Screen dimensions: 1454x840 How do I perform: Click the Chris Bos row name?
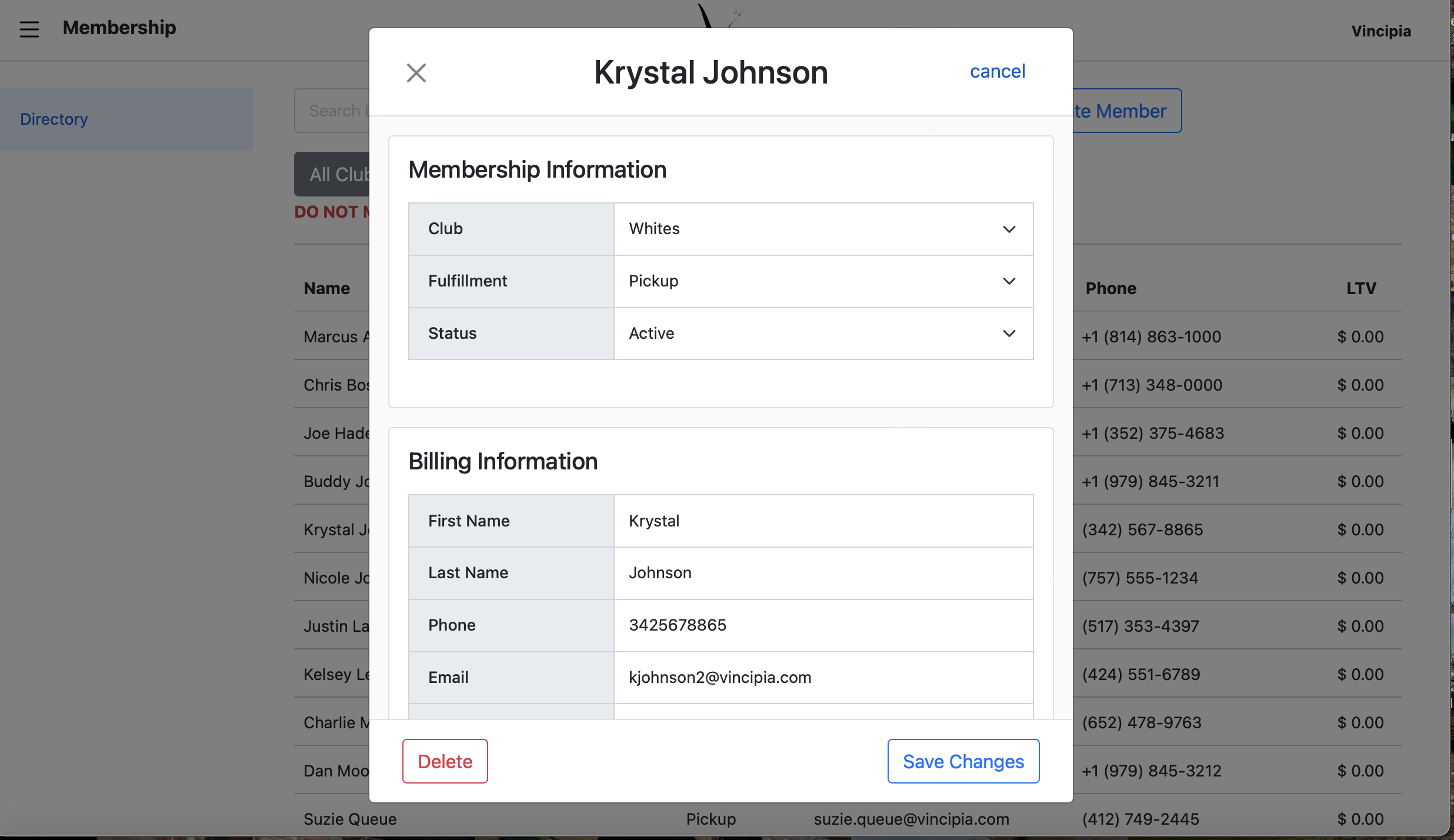coord(336,385)
